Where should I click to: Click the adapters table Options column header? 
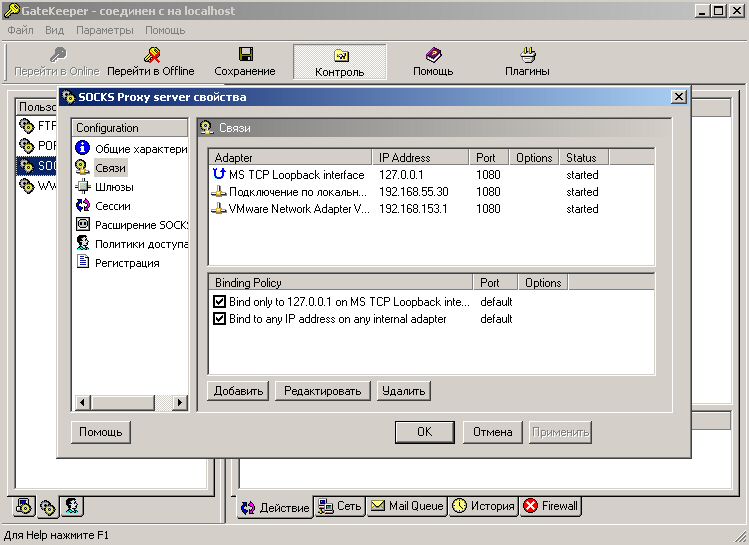534,158
